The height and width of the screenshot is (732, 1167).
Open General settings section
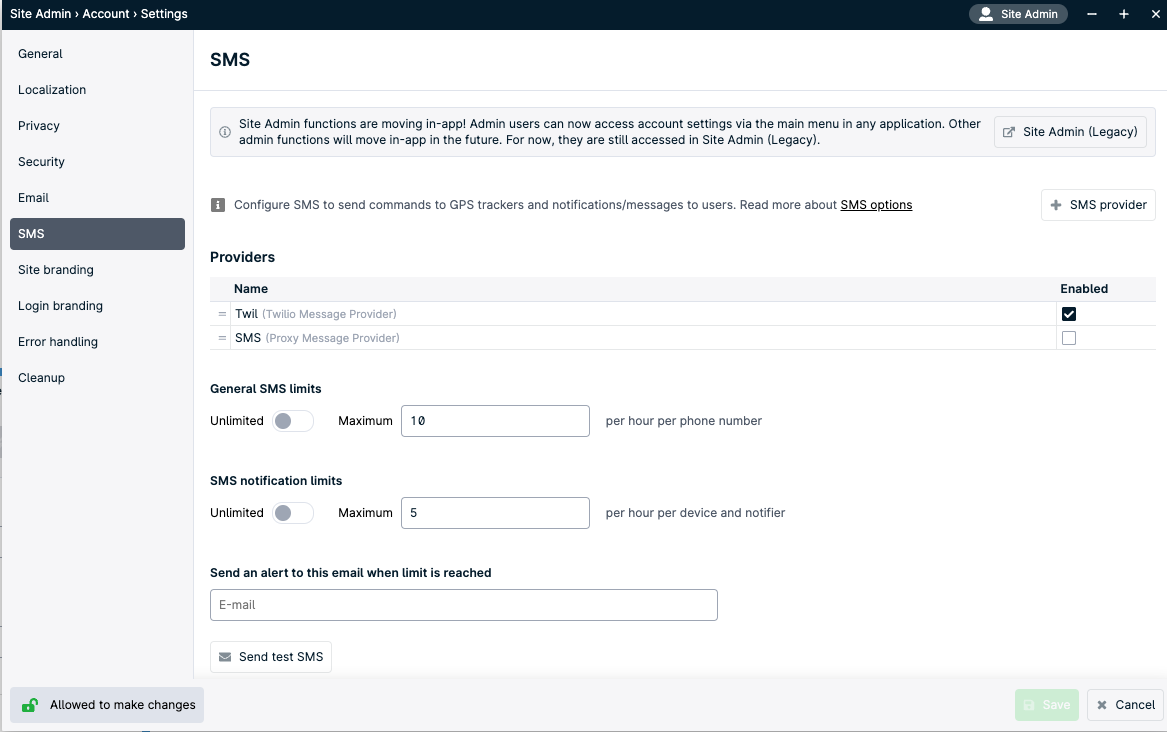97,54
